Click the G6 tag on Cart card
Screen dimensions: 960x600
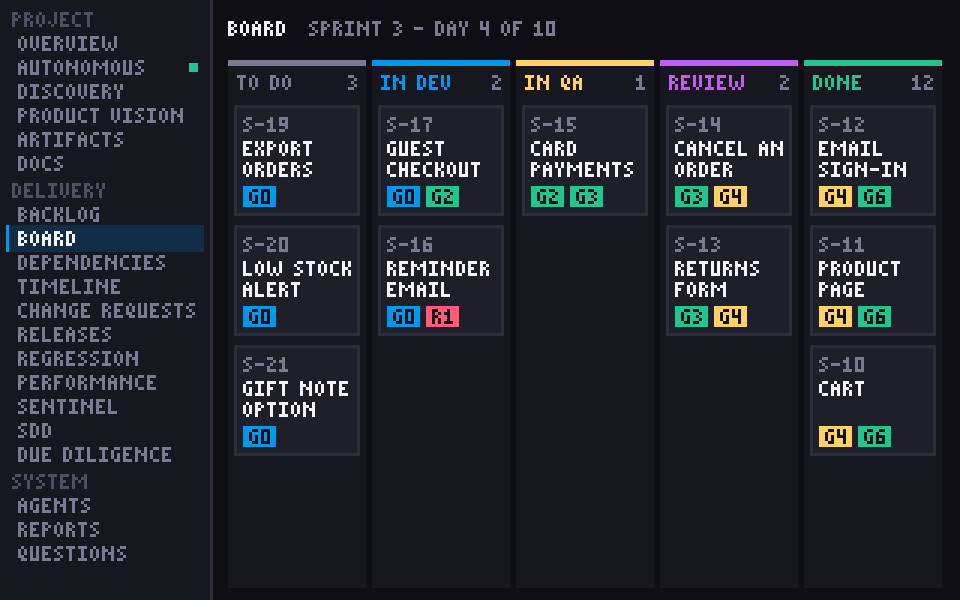coord(874,437)
